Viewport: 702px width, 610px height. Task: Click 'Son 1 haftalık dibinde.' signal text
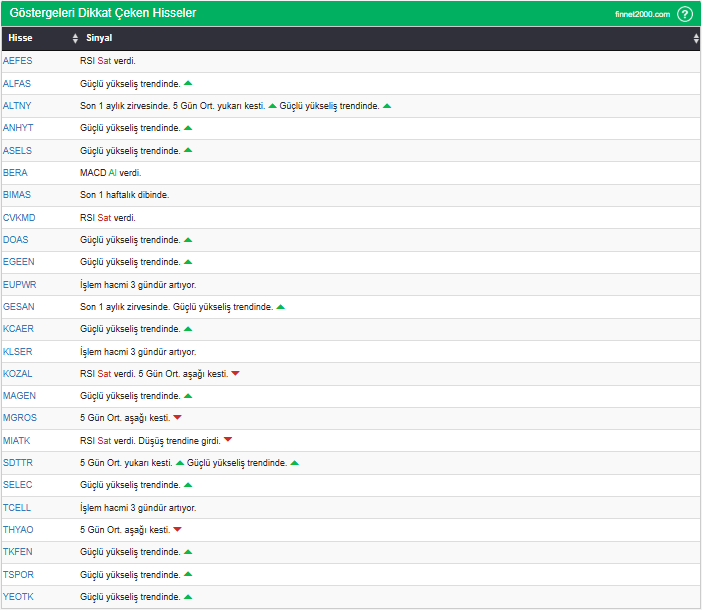click(x=124, y=195)
